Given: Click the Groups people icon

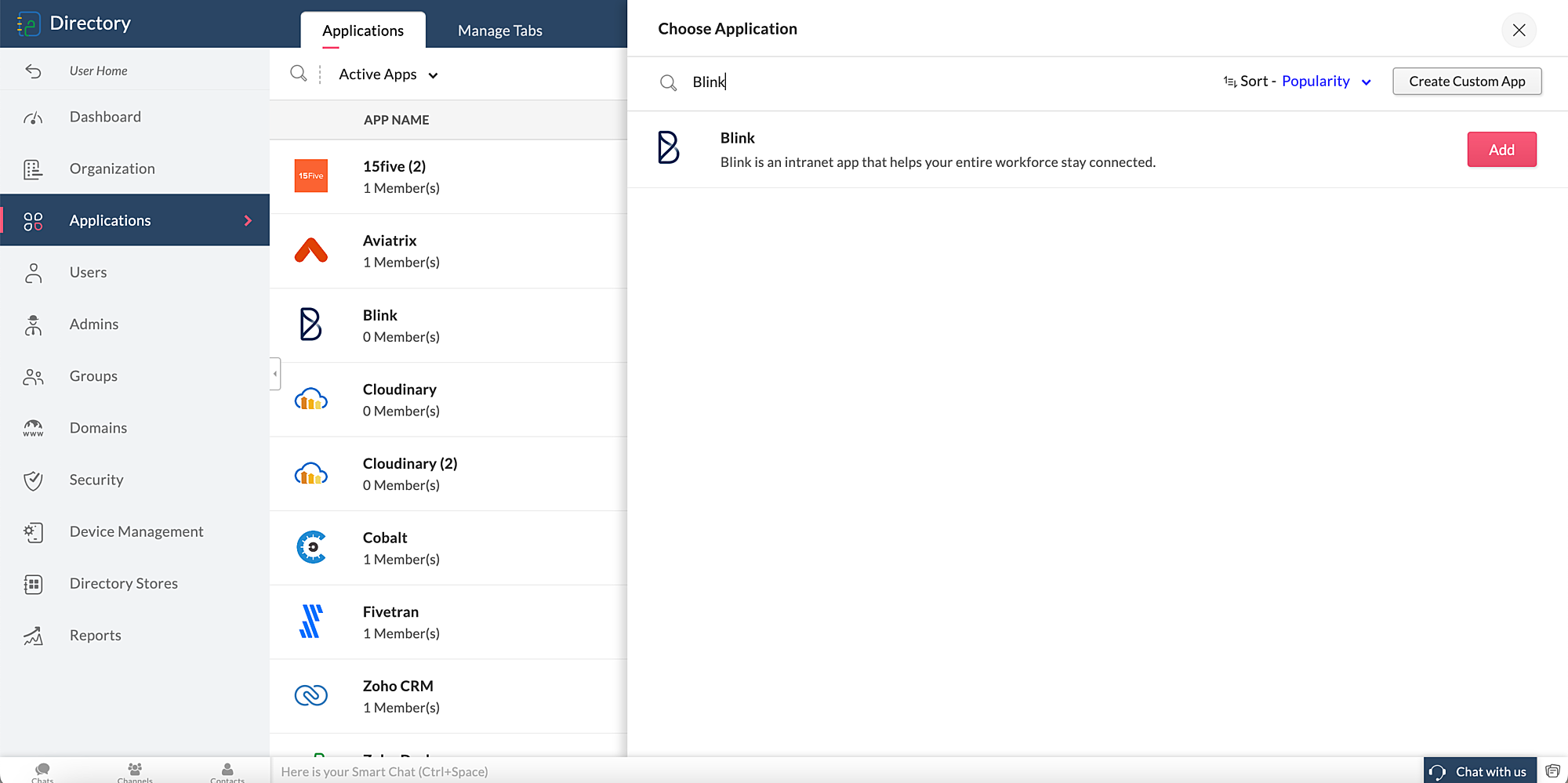Looking at the screenshot, I should point(33,377).
